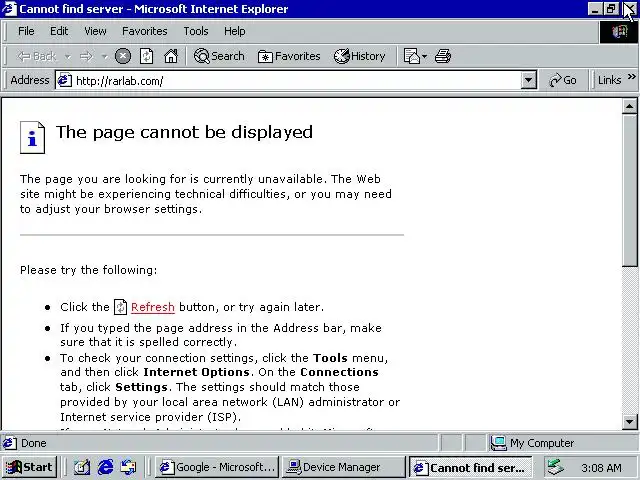Click the Mail toolbar icon
Screen dimensions: 640x480
[x=411, y=56]
